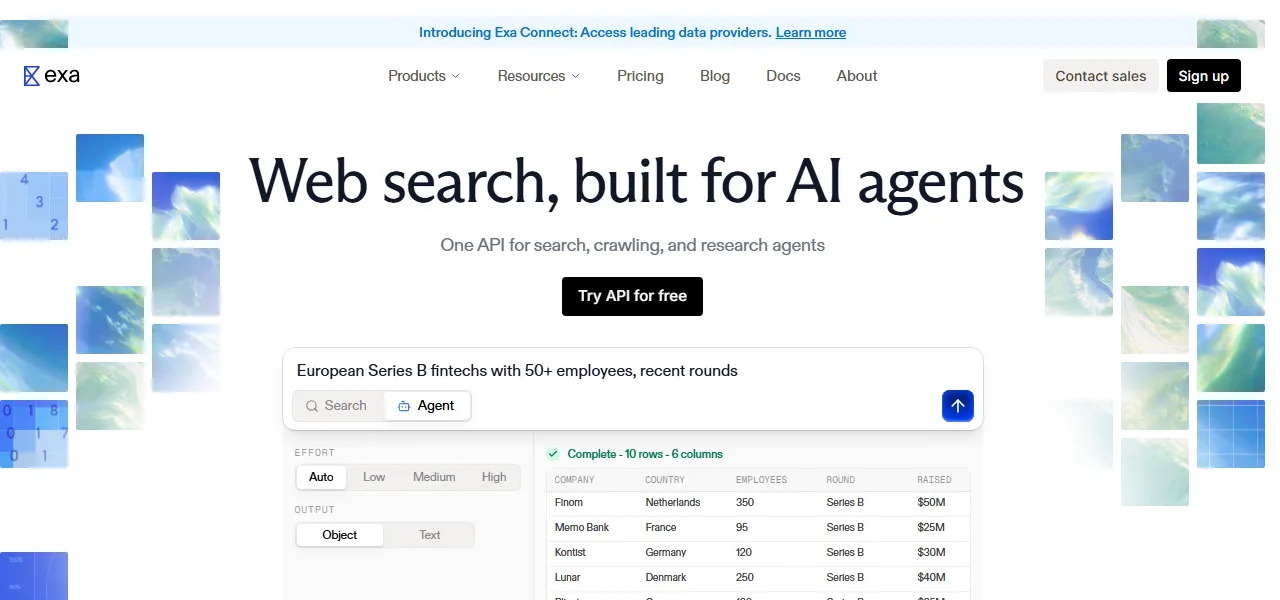Click the binary digits tile on left
This screenshot has width=1280, height=600.
click(34, 434)
